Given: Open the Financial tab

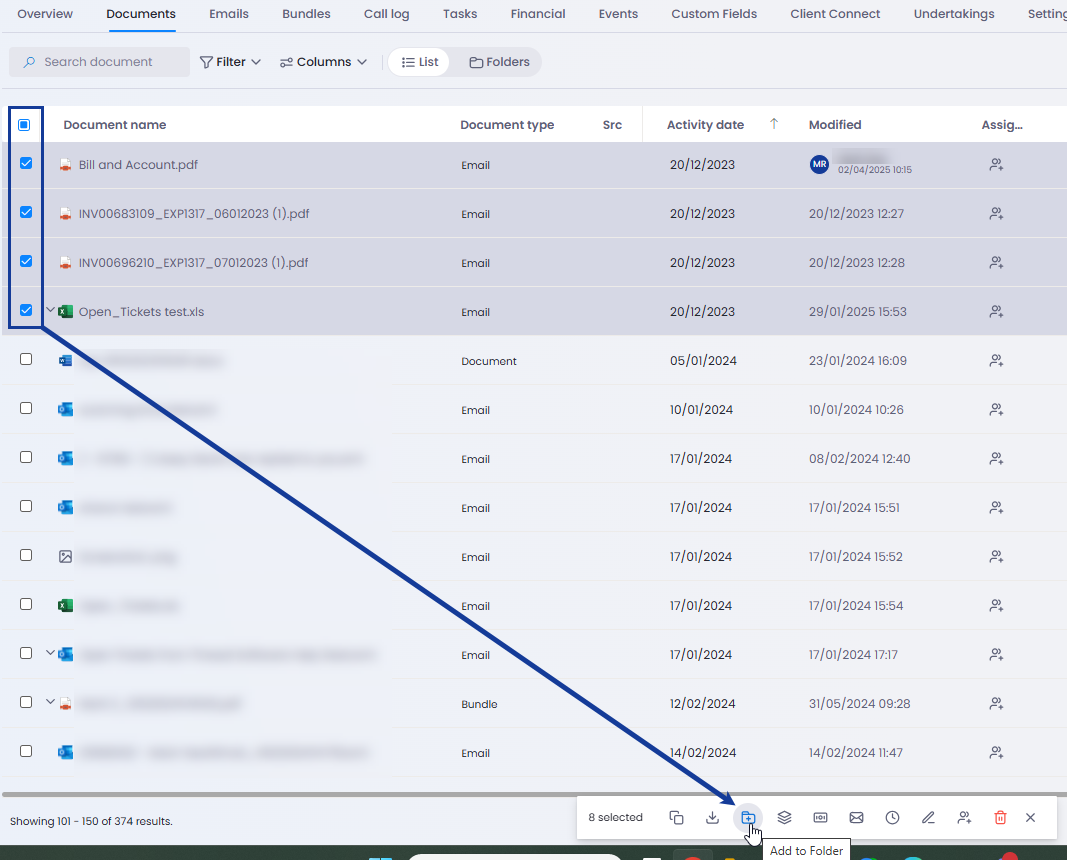Looking at the screenshot, I should 537,14.
